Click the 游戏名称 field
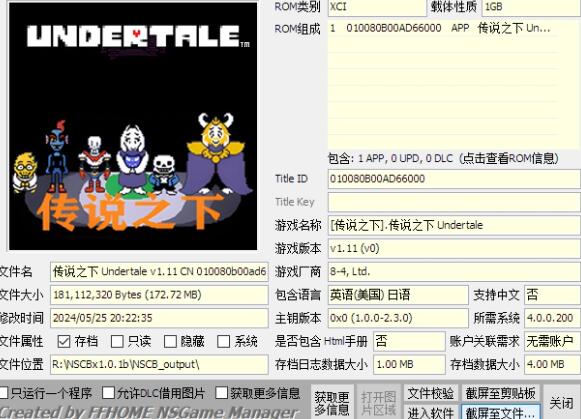The image size is (581, 419). tap(454, 225)
